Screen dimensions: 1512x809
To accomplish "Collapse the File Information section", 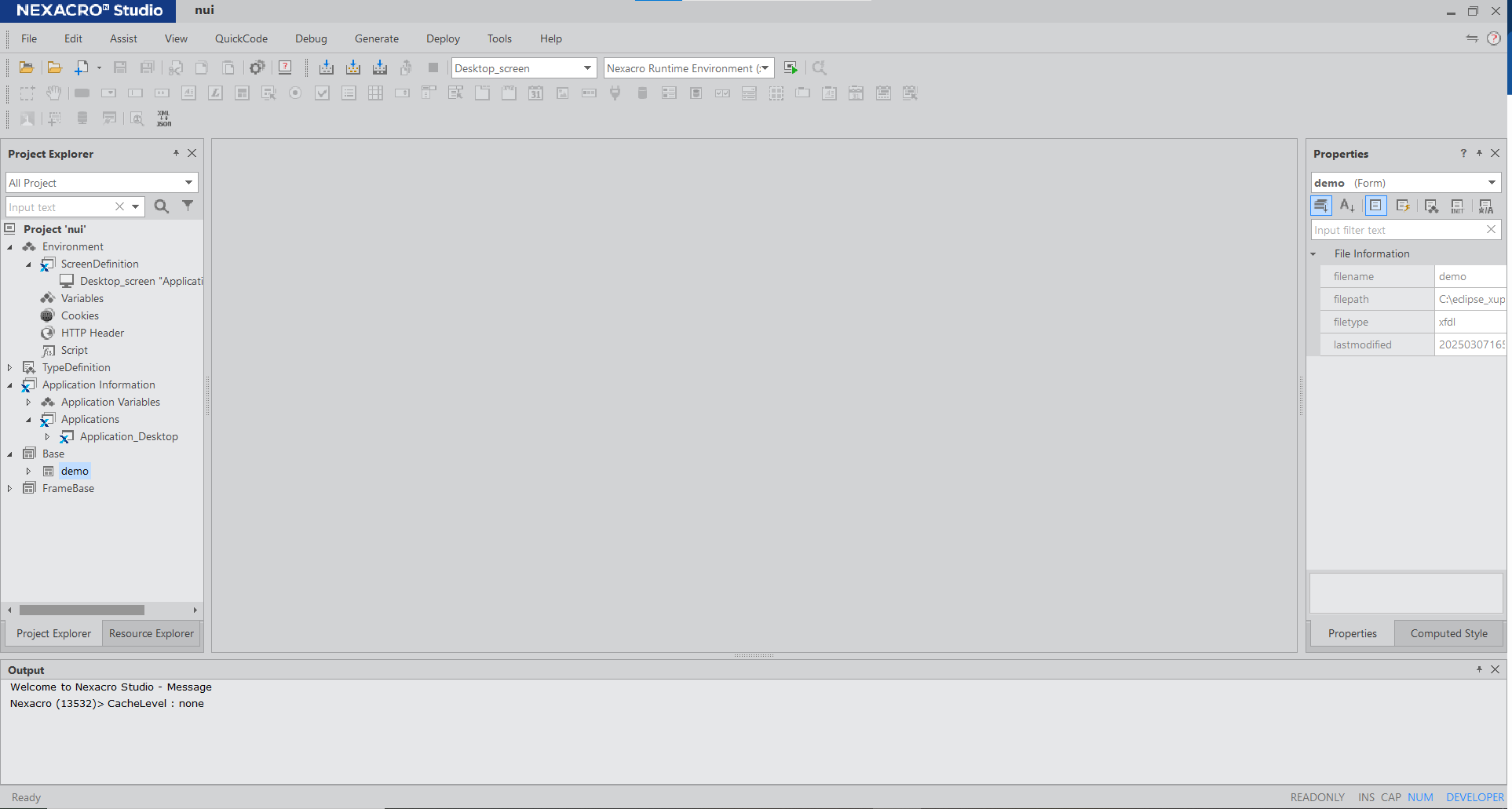I will point(1313,254).
